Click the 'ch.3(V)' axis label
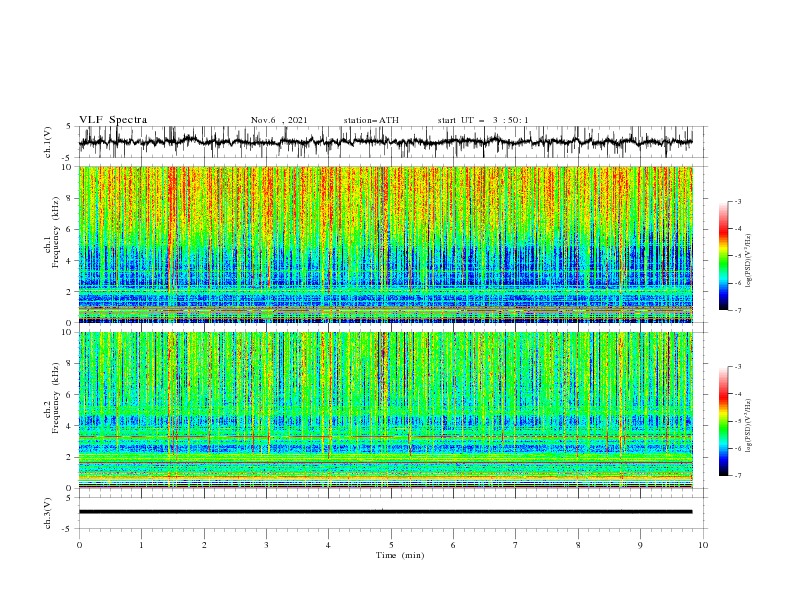This screenshot has height=612, width=792. [x=48, y=513]
